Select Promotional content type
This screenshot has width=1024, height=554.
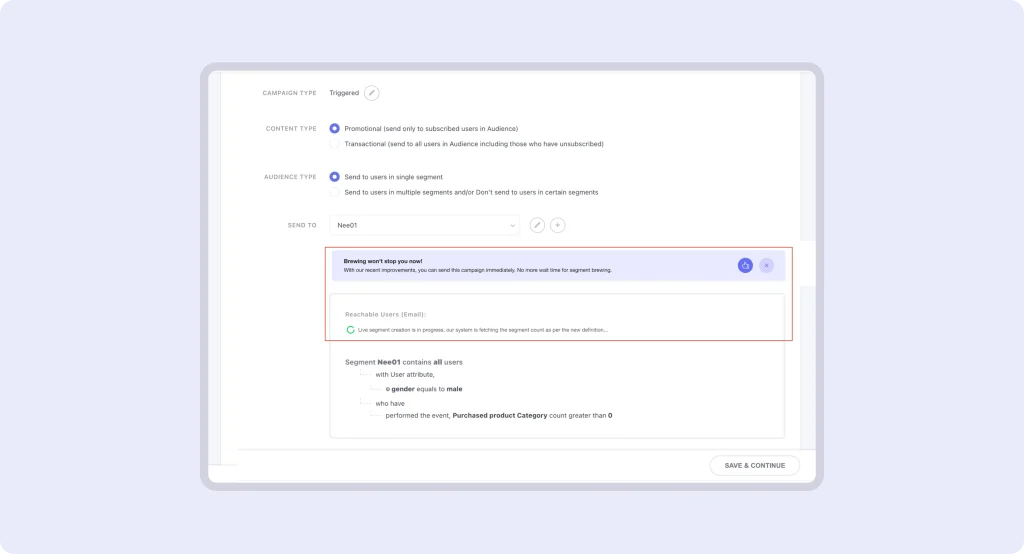[x=335, y=128]
